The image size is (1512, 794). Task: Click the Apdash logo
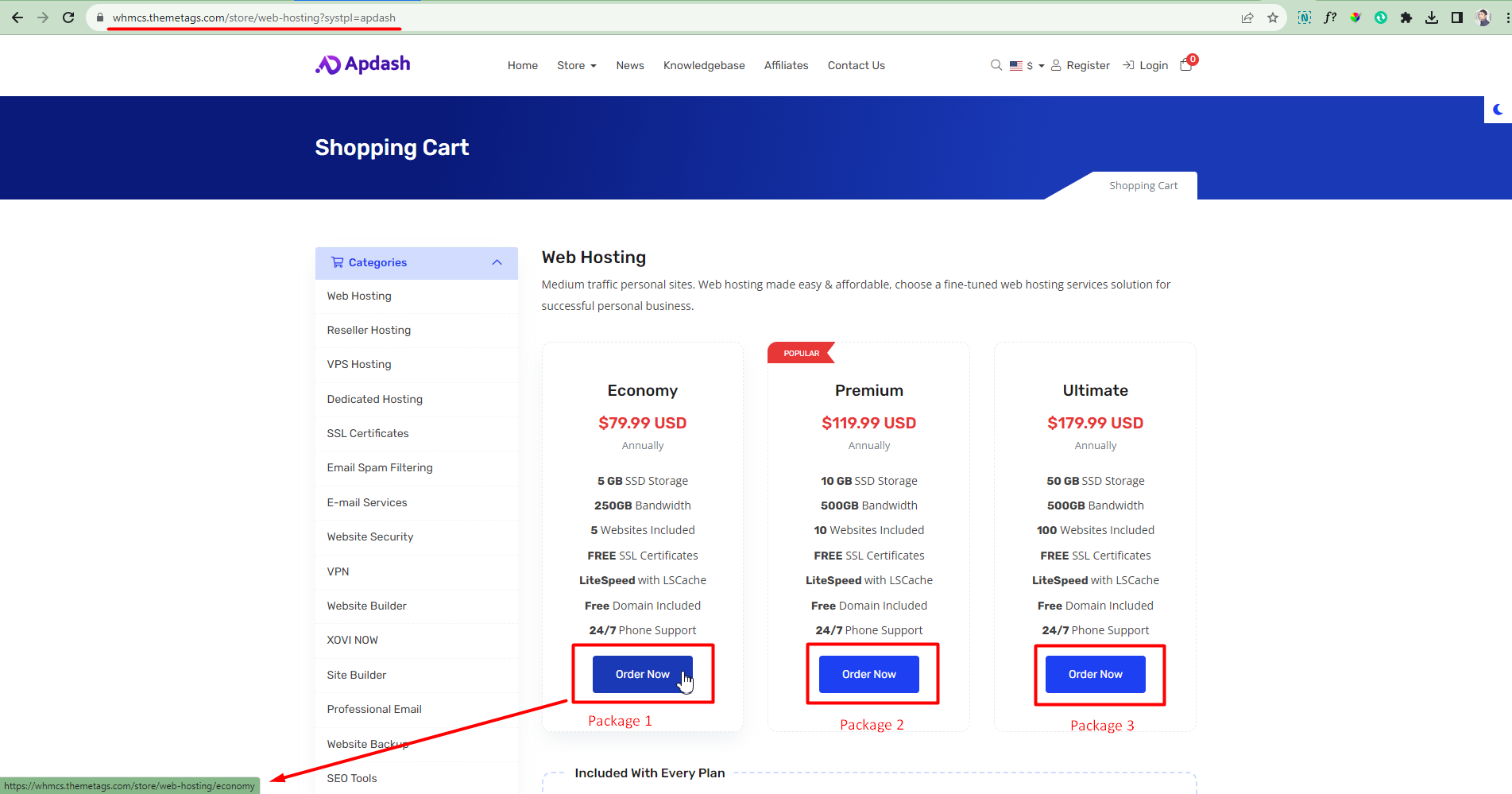362,64
